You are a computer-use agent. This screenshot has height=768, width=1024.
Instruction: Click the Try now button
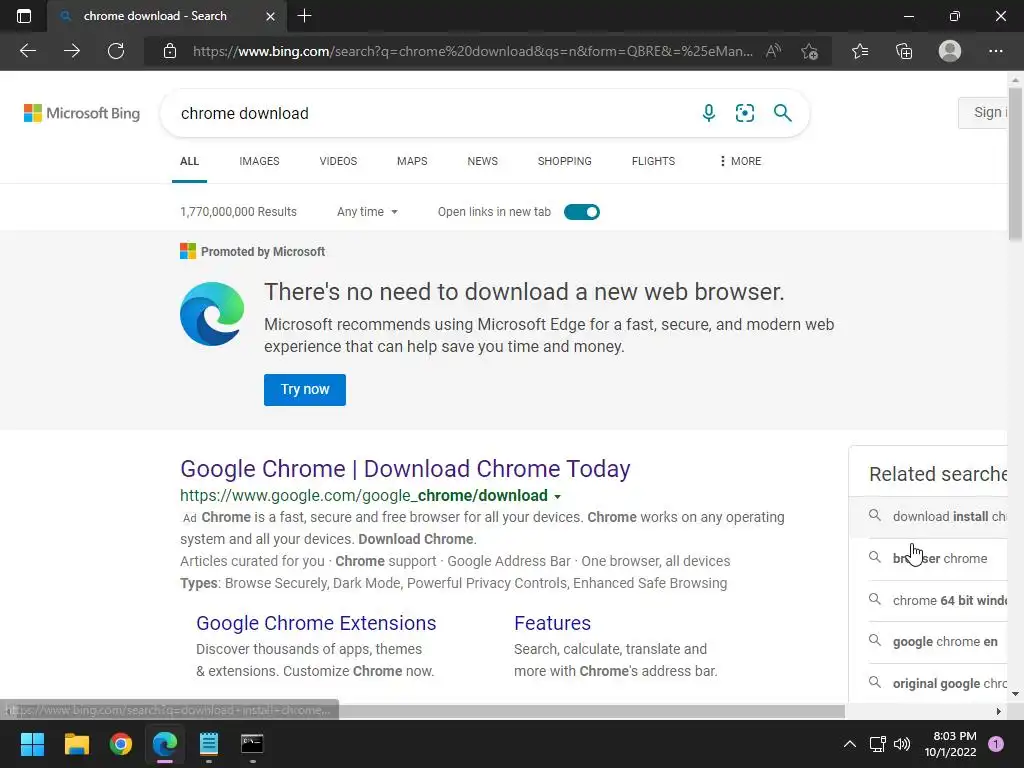click(305, 390)
